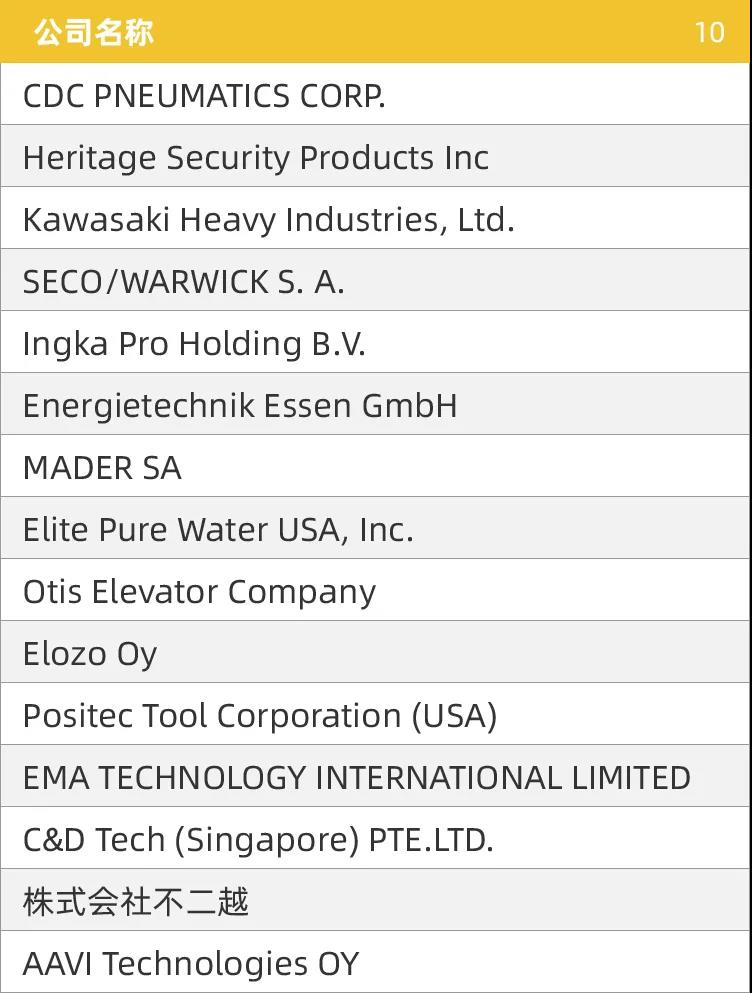The image size is (752, 993).
Task: Click Otis Elevator Company row
Action: pos(376,591)
